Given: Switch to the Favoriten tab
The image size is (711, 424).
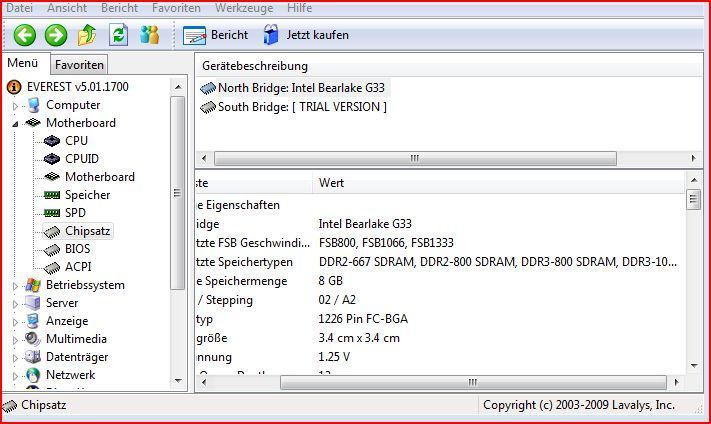Looking at the screenshot, I should click(x=79, y=65).
